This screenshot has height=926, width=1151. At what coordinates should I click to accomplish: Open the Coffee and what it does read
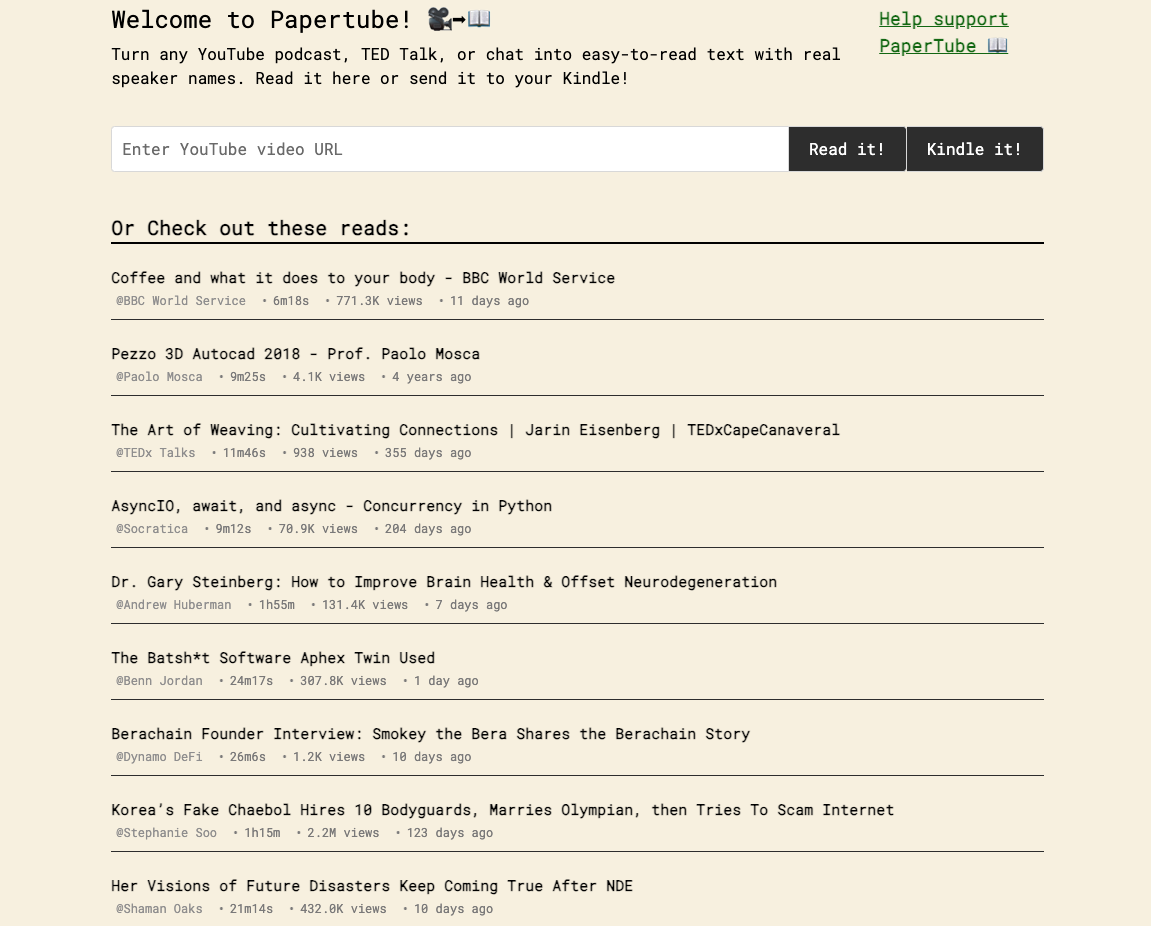coord(363,278)
